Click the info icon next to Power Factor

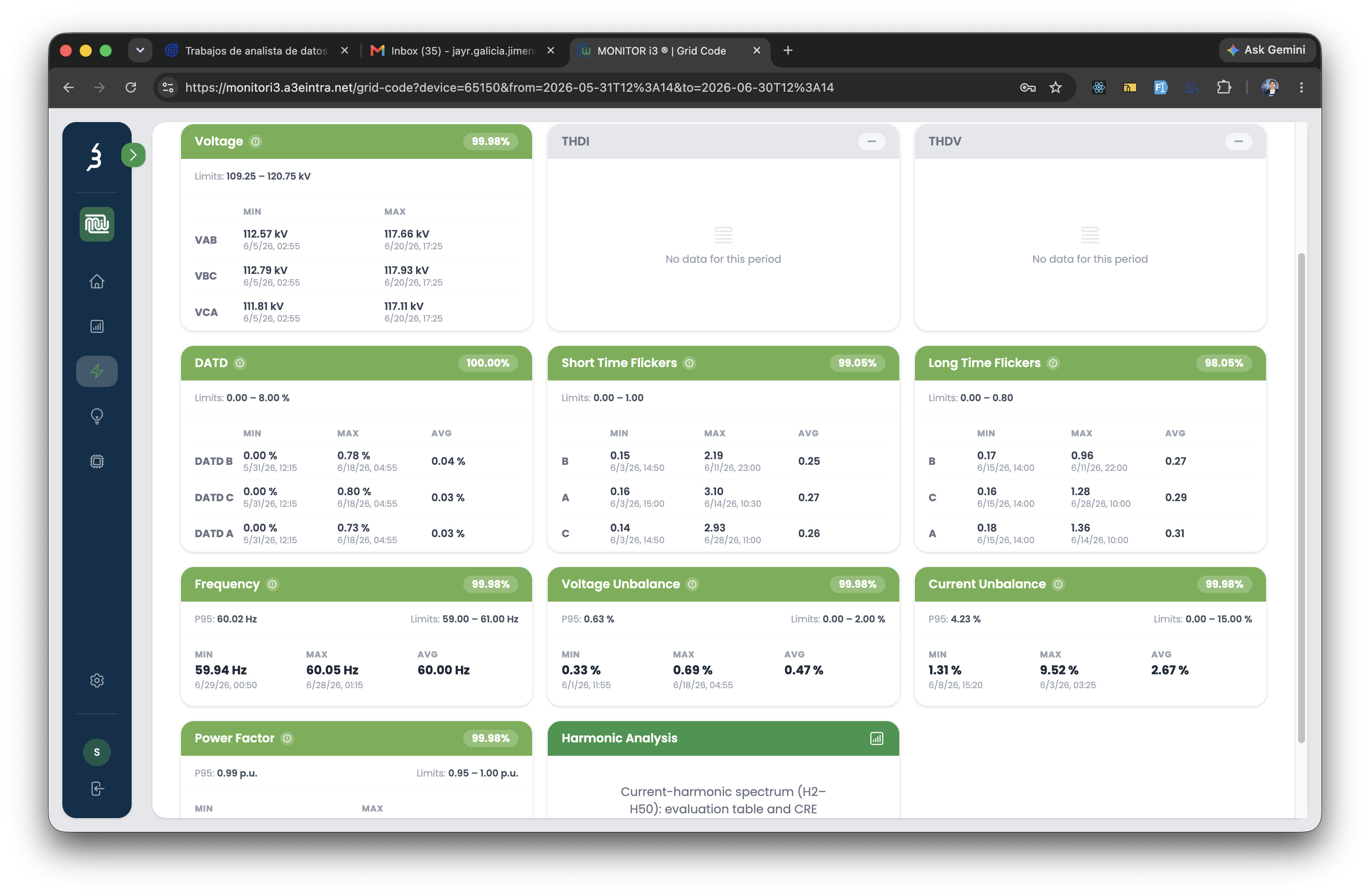coord(287,738)
